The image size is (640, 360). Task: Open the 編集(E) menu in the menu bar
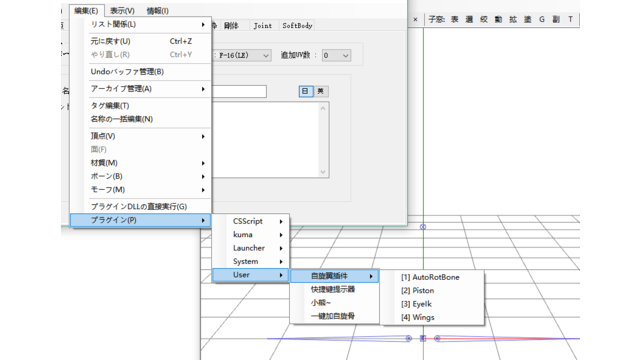click(x=87, y=11)
